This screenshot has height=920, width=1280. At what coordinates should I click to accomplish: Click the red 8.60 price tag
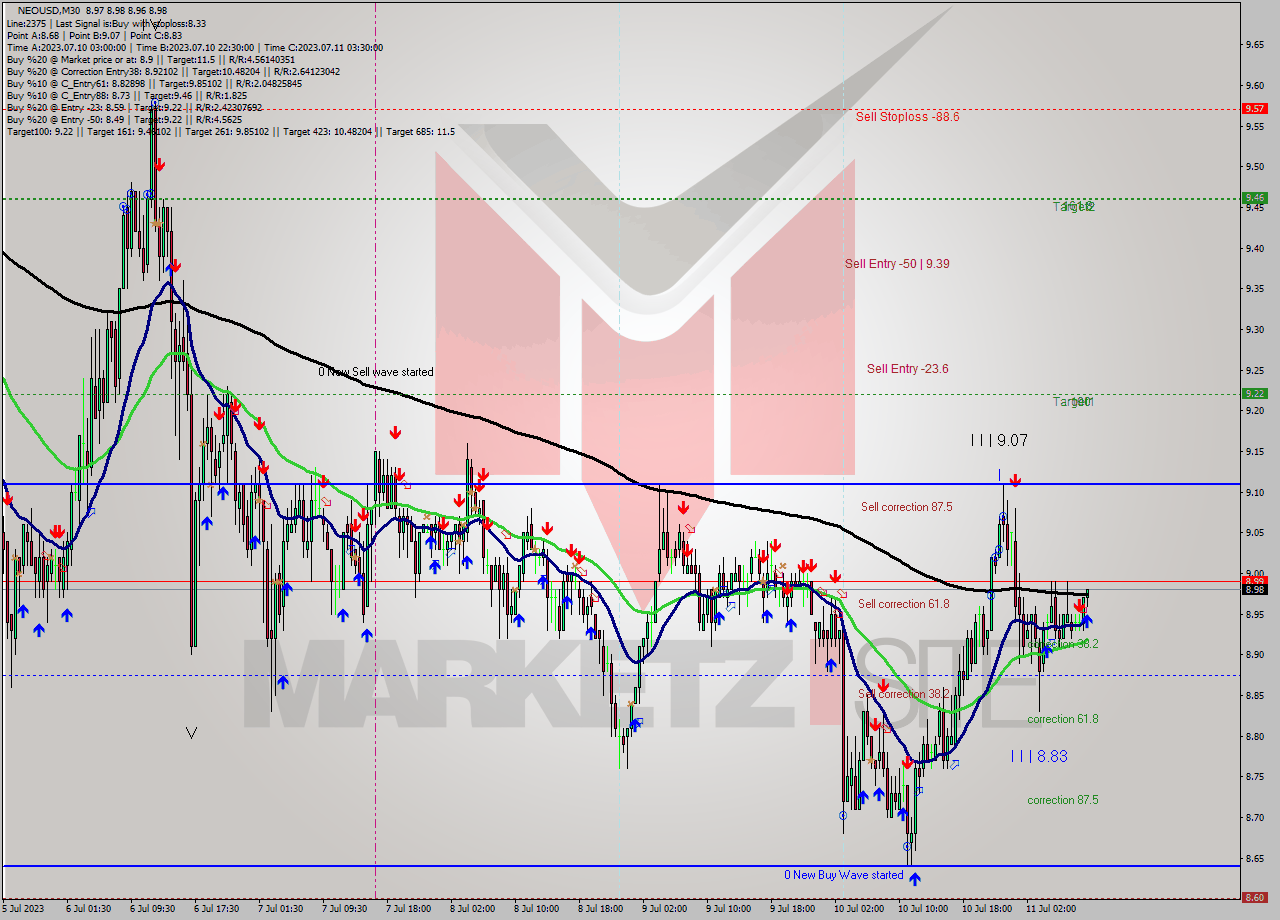pyautogui.click(x=1254, y=897)
